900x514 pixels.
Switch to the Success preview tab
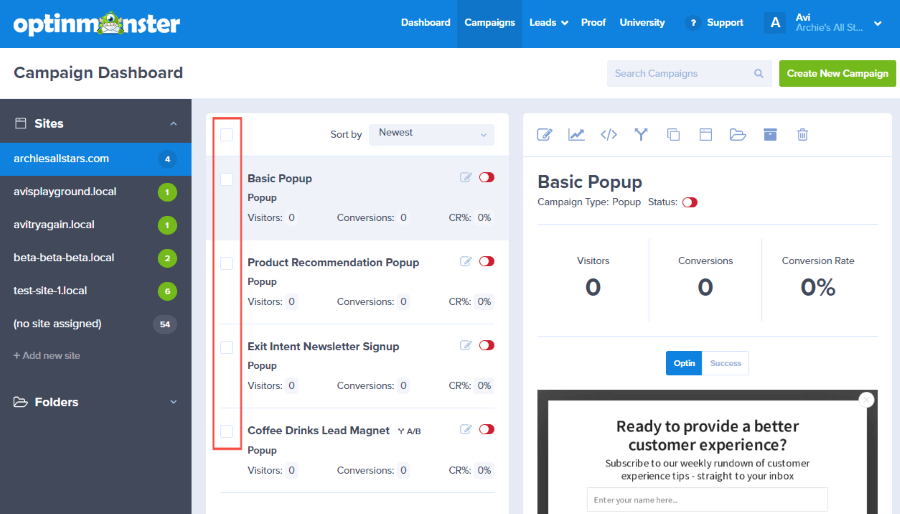726,363
